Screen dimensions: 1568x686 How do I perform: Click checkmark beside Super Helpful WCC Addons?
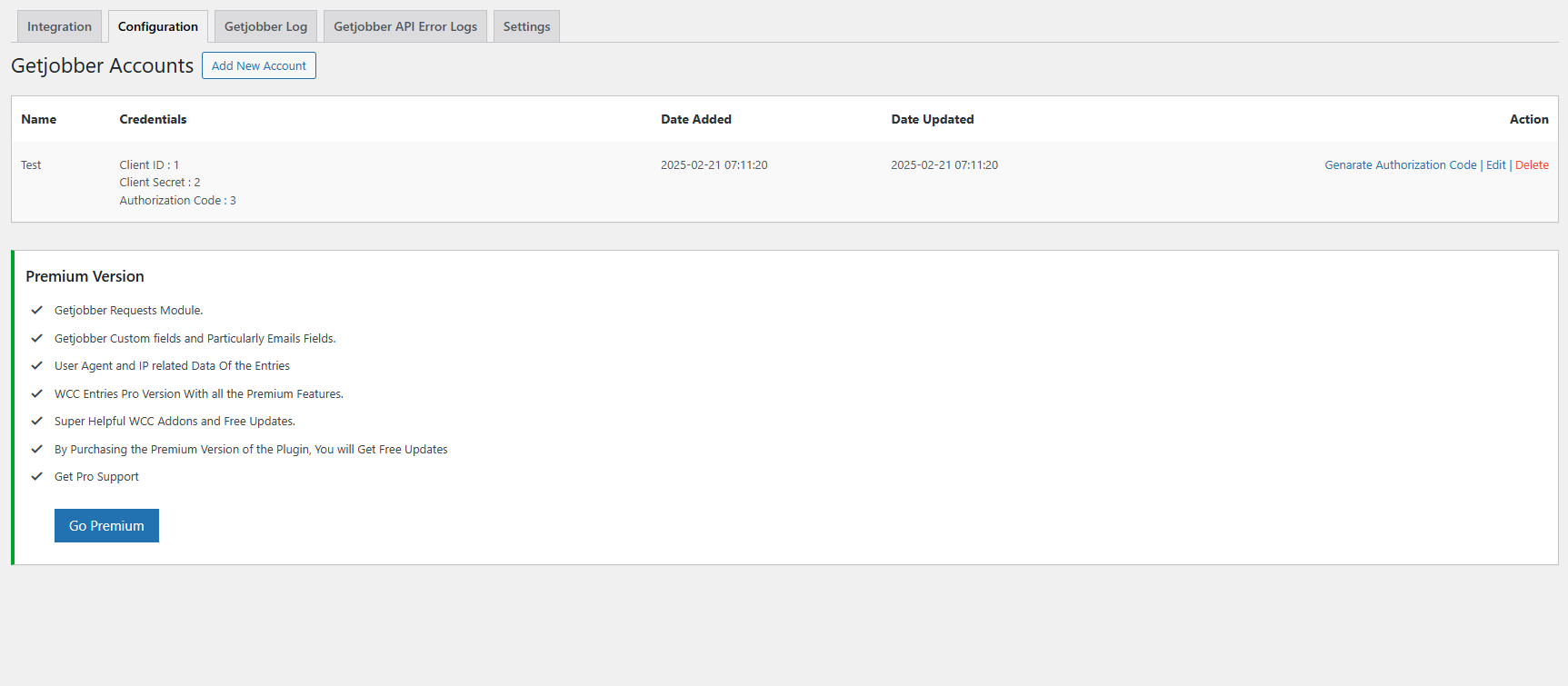point(37,421)
